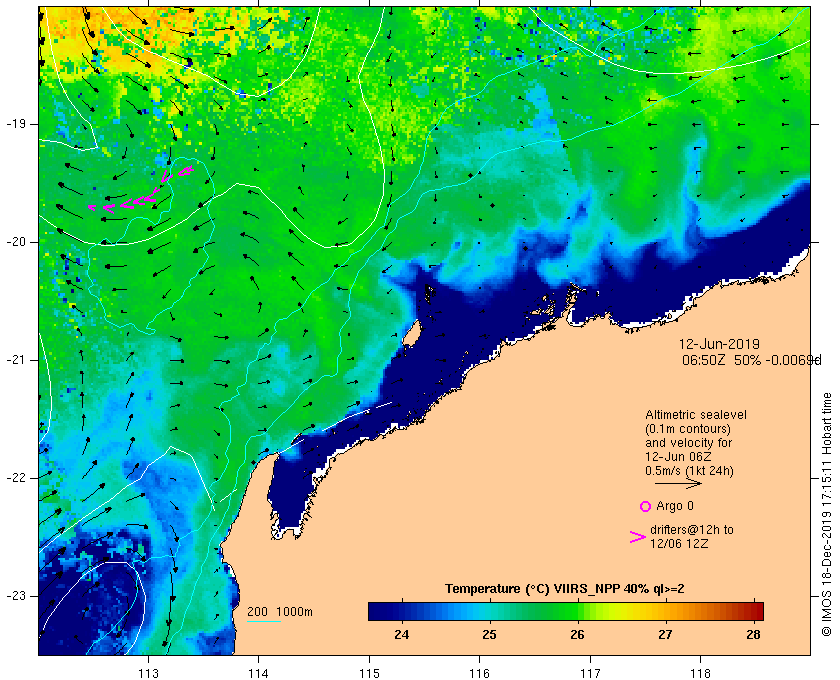Viewport: 840px width, 680px height.
Task: Click the date text 12-Jun-2019
Action: point(719,344)
